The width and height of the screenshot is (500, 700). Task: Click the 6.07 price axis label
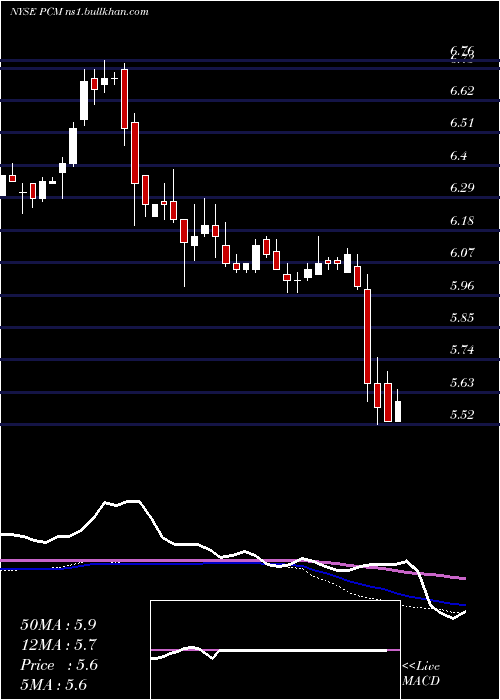click(x=462, y=253)
